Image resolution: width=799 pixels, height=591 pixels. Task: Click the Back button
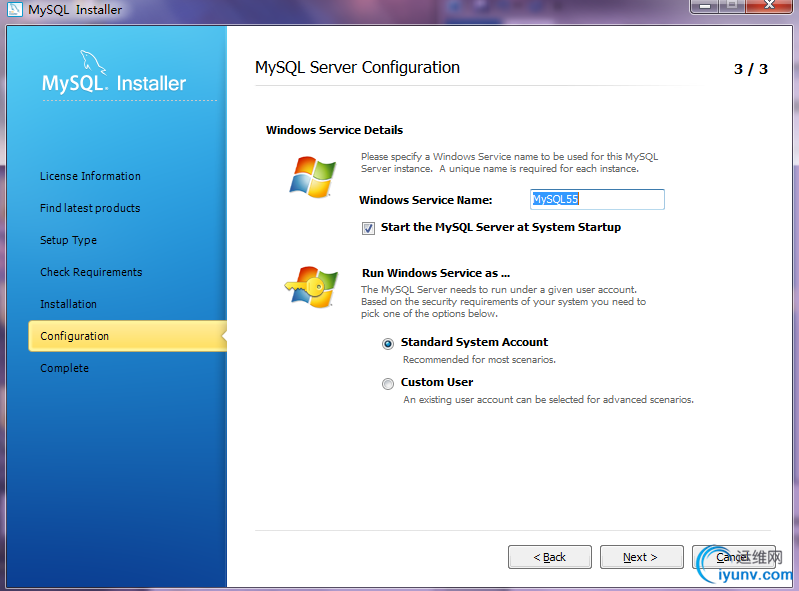coord(550,557)
